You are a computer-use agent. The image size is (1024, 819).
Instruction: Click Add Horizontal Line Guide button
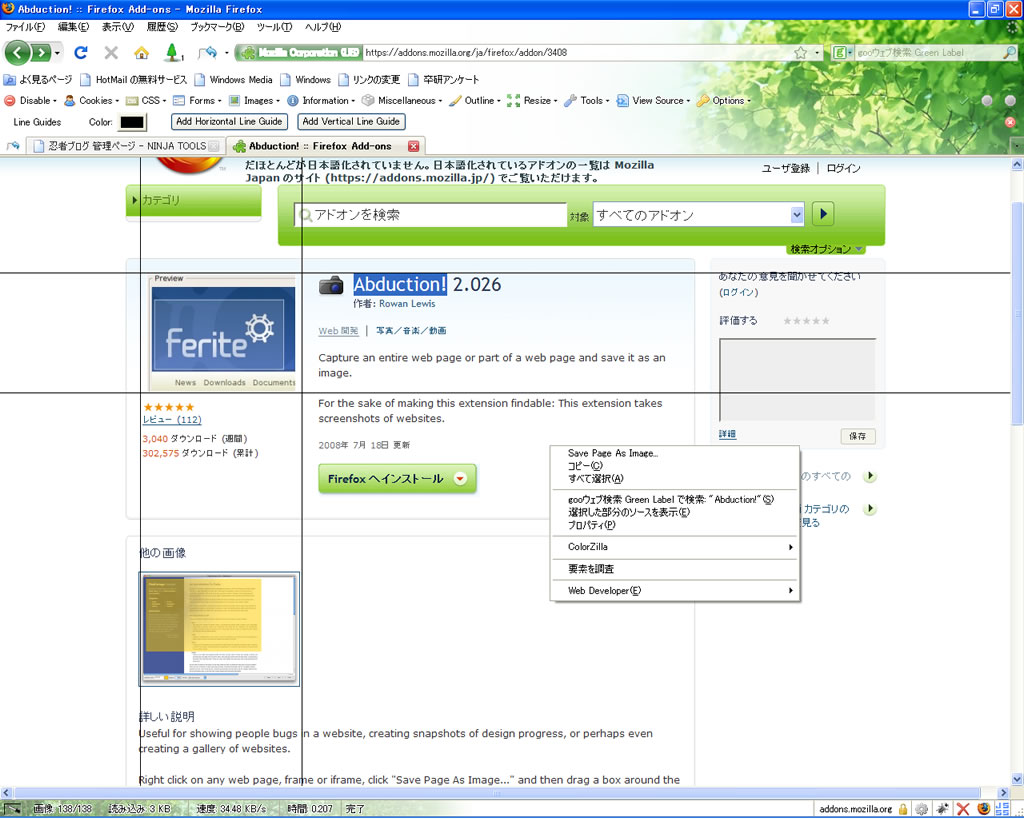(229, 121)
